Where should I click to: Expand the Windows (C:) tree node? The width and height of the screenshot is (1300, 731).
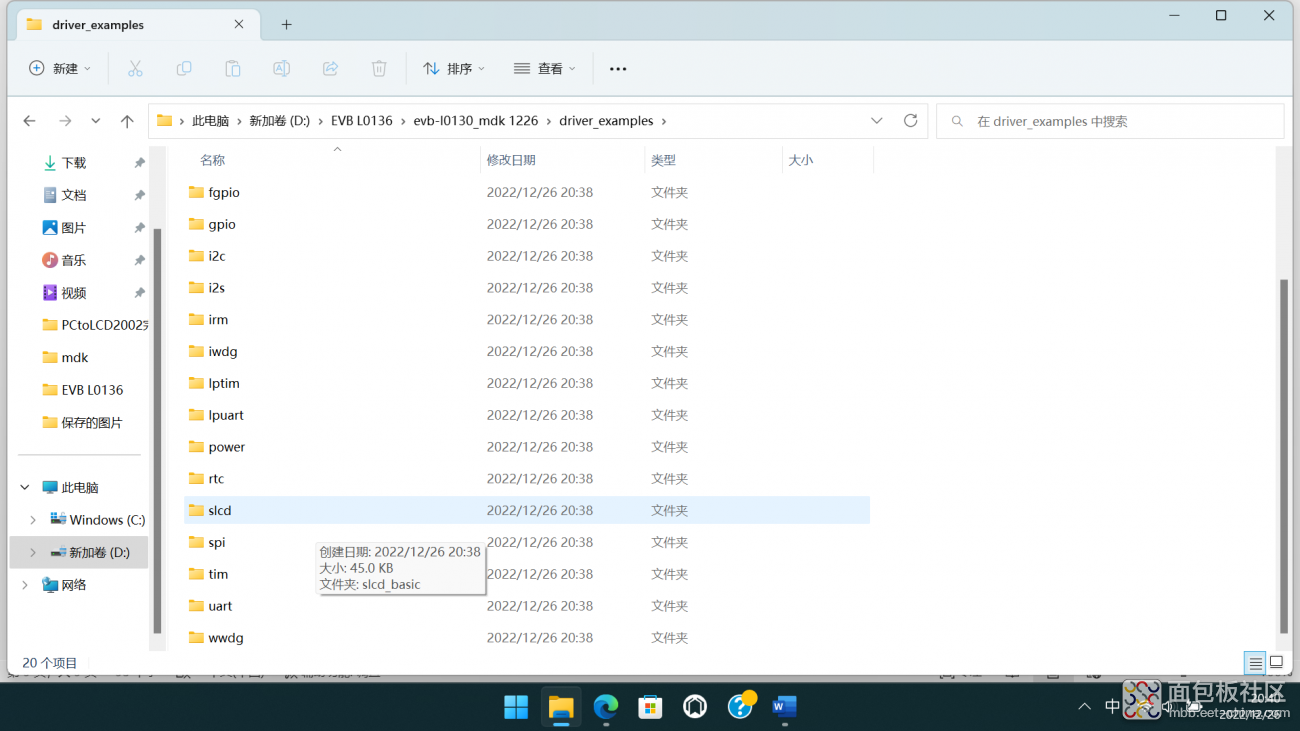[33, 520]
